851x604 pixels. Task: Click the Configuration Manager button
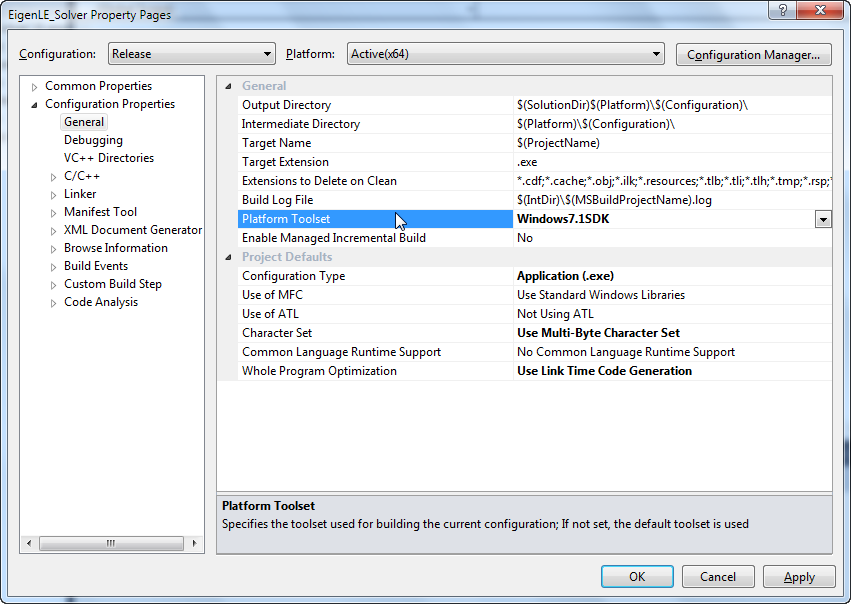click(x=754, y=55)
